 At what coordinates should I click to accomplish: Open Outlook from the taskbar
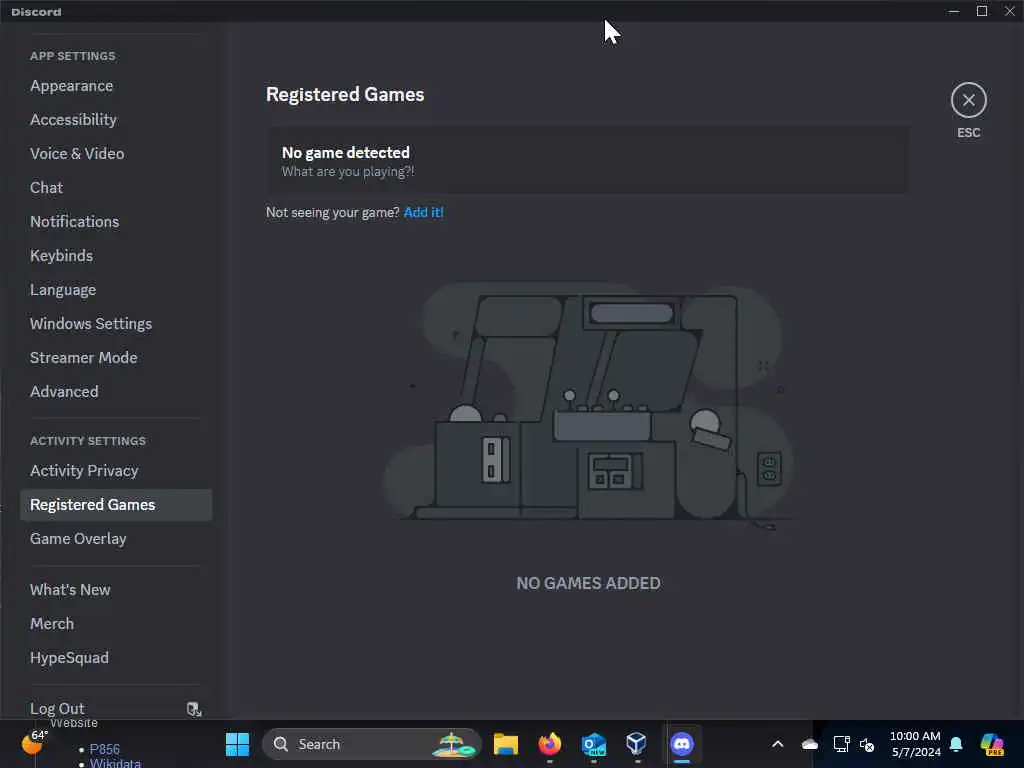point(594,744)
